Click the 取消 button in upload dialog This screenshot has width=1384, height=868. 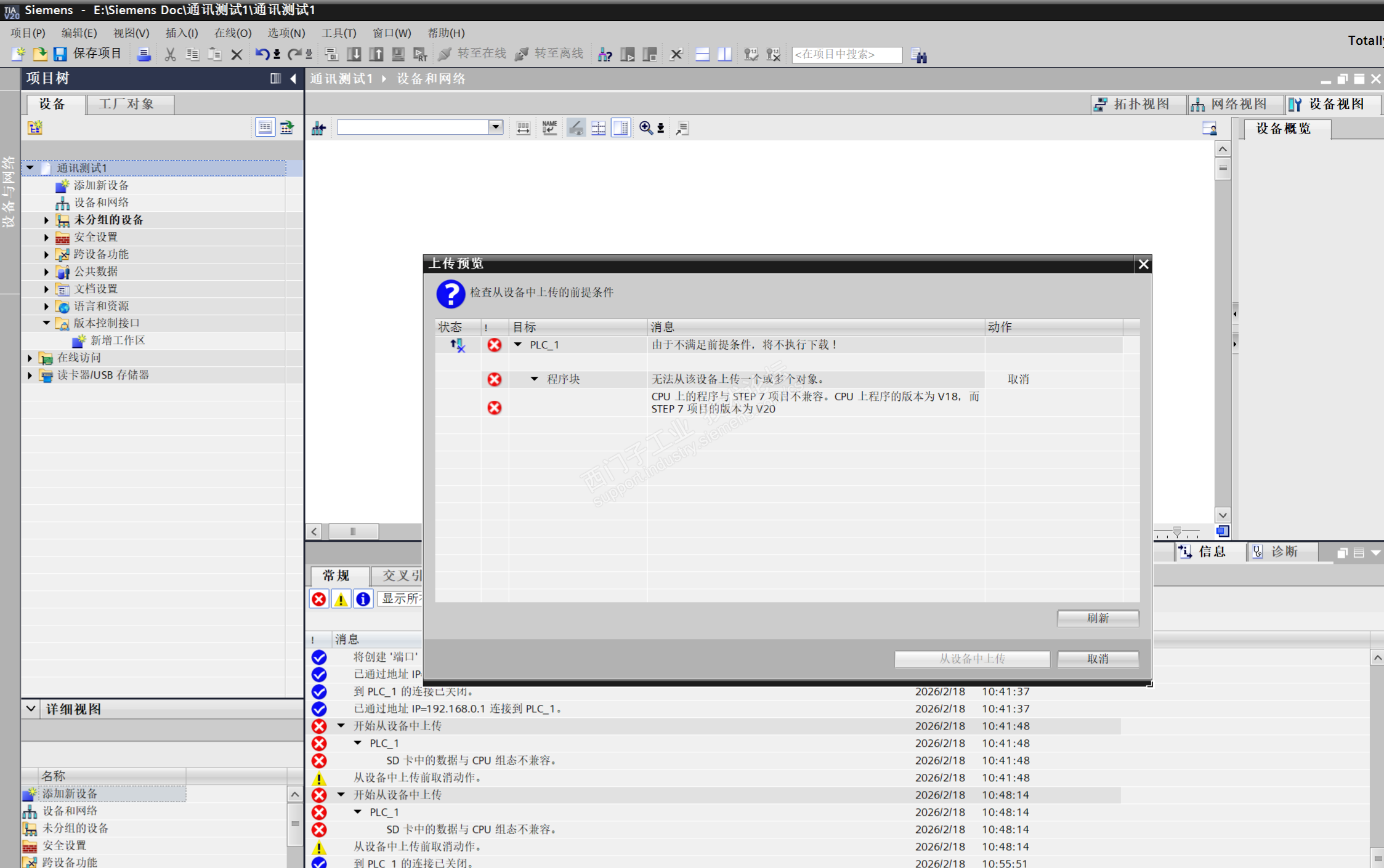coord(1097,659)
